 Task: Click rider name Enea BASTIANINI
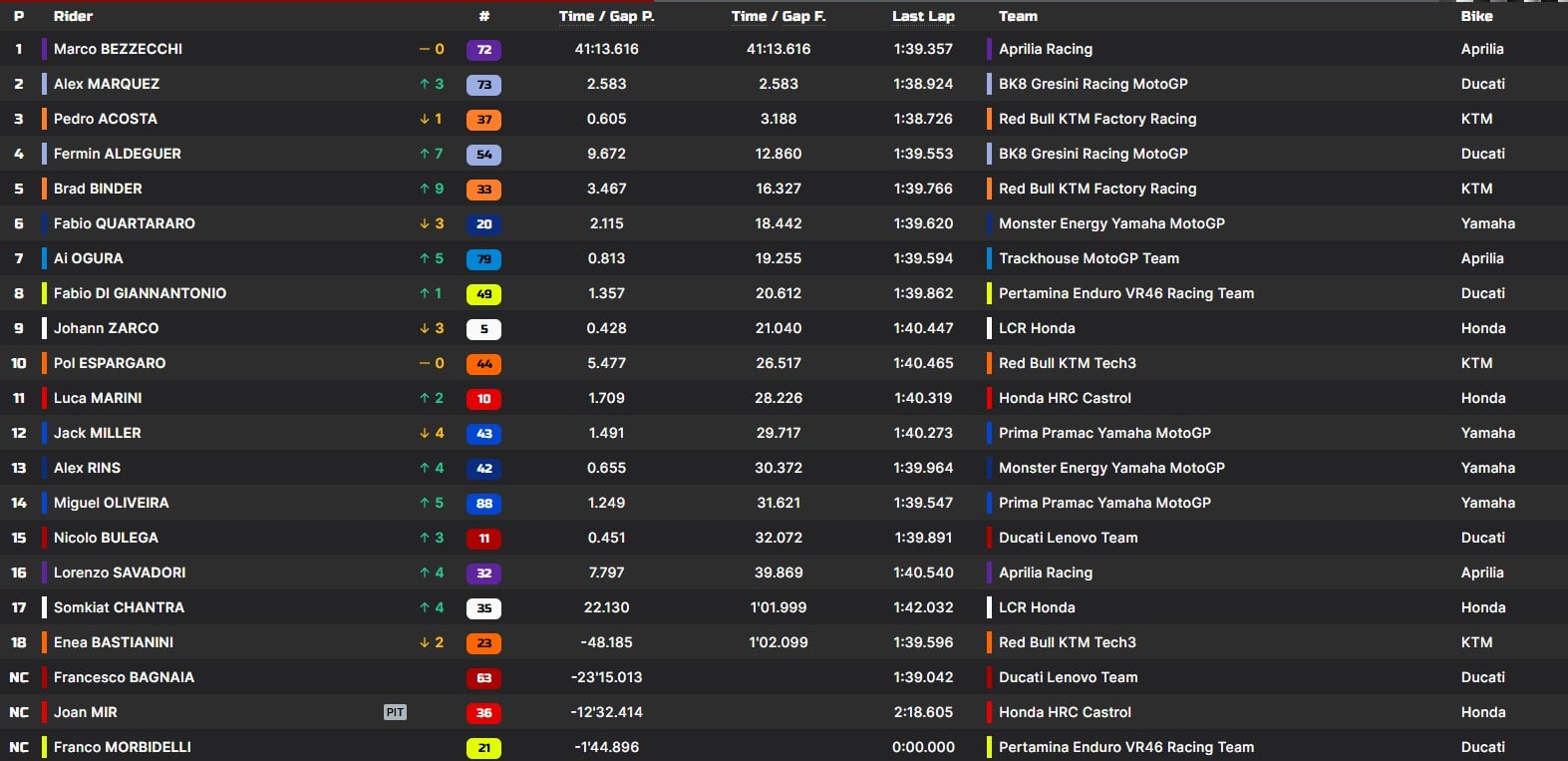(x=114, y=642)
